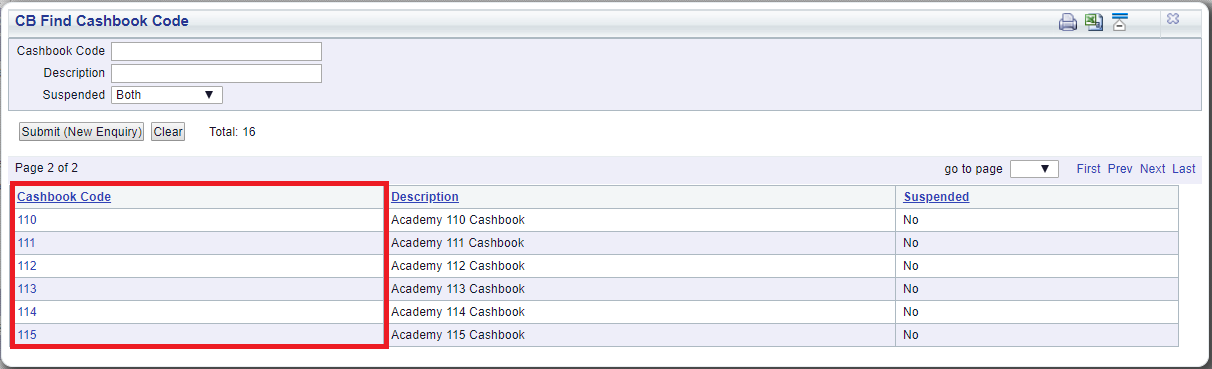
Task: Sort by Suspended column header
Action: click(x=936, y=197)
